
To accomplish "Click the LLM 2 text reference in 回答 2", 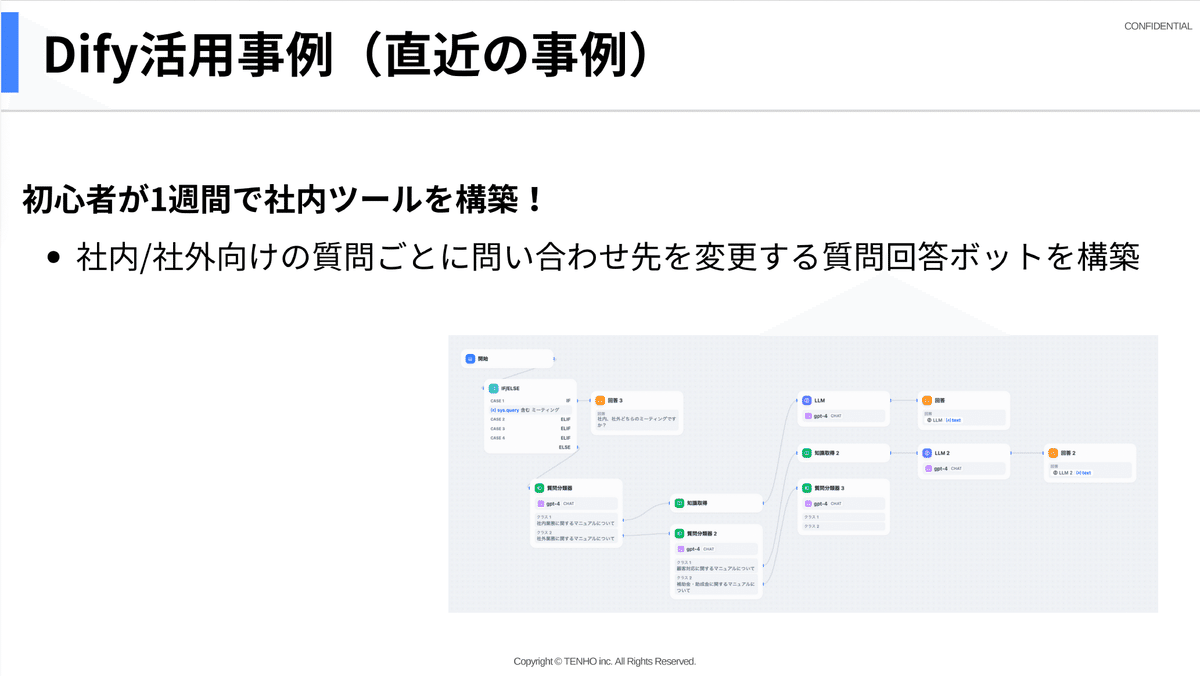I will coord(1072,473).
